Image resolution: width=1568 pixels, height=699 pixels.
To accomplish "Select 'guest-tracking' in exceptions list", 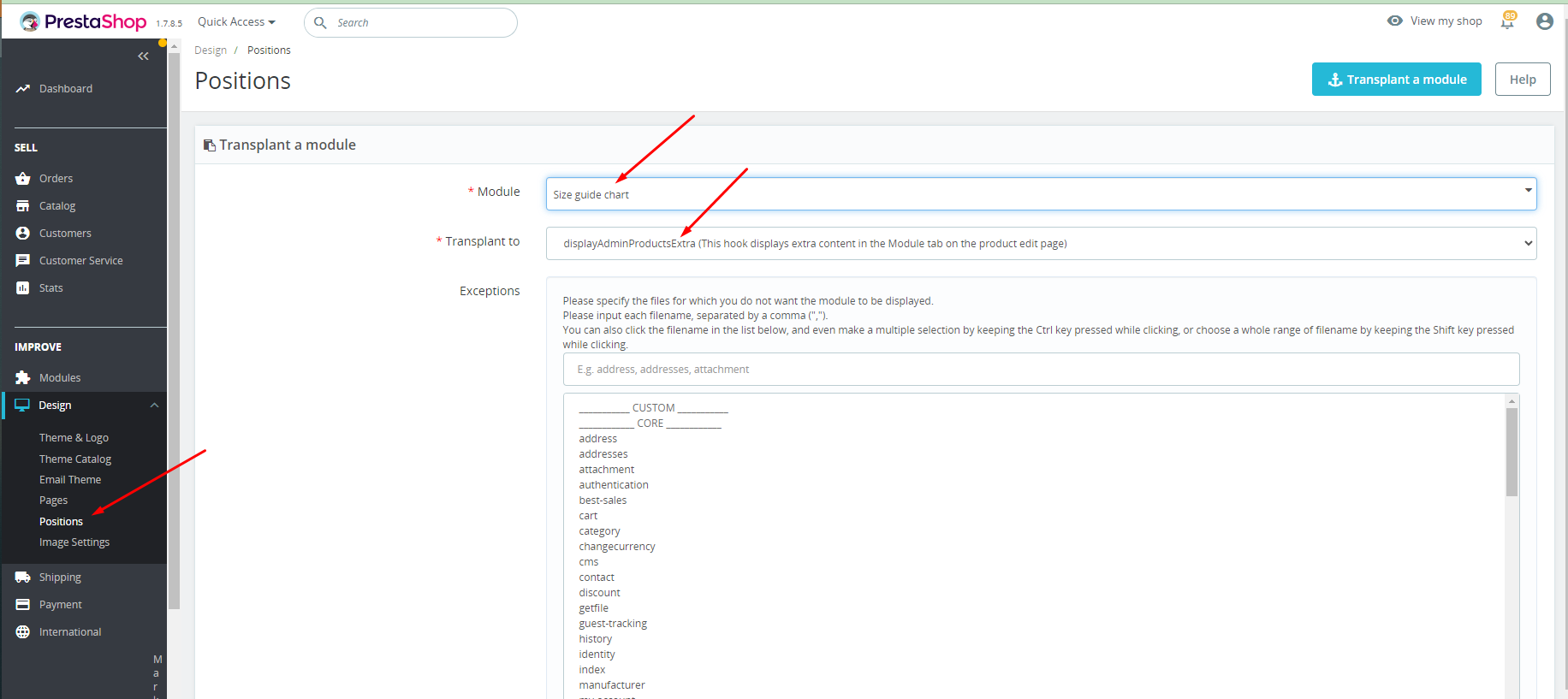I will 613,624.
